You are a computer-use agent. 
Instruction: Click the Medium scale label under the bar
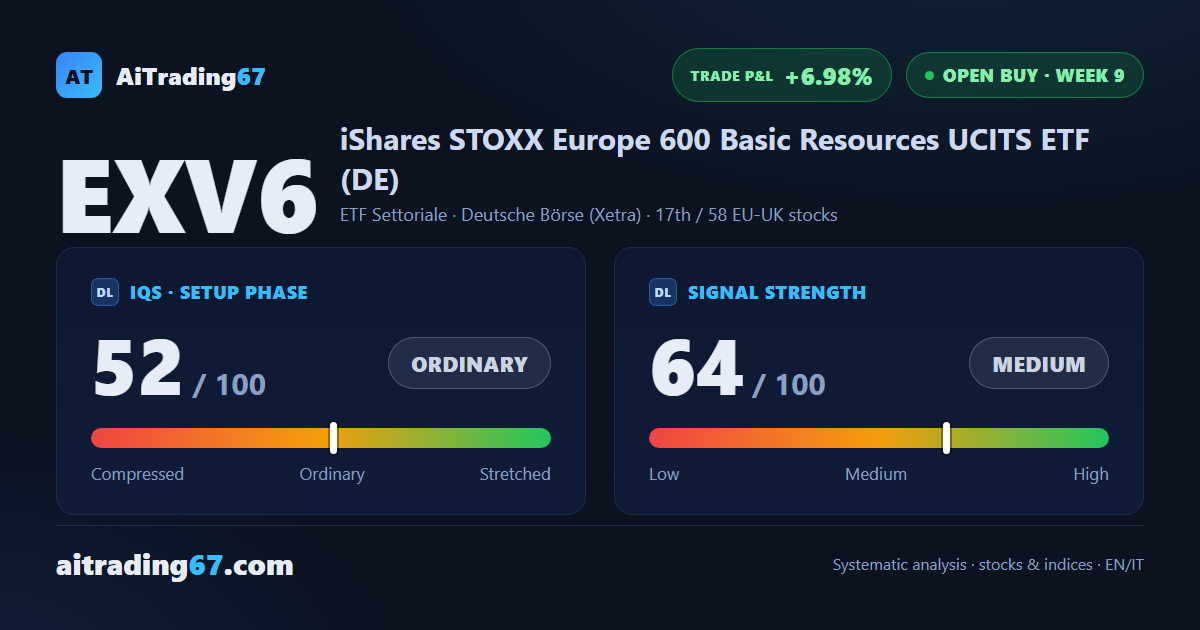(x=876, y=474)
